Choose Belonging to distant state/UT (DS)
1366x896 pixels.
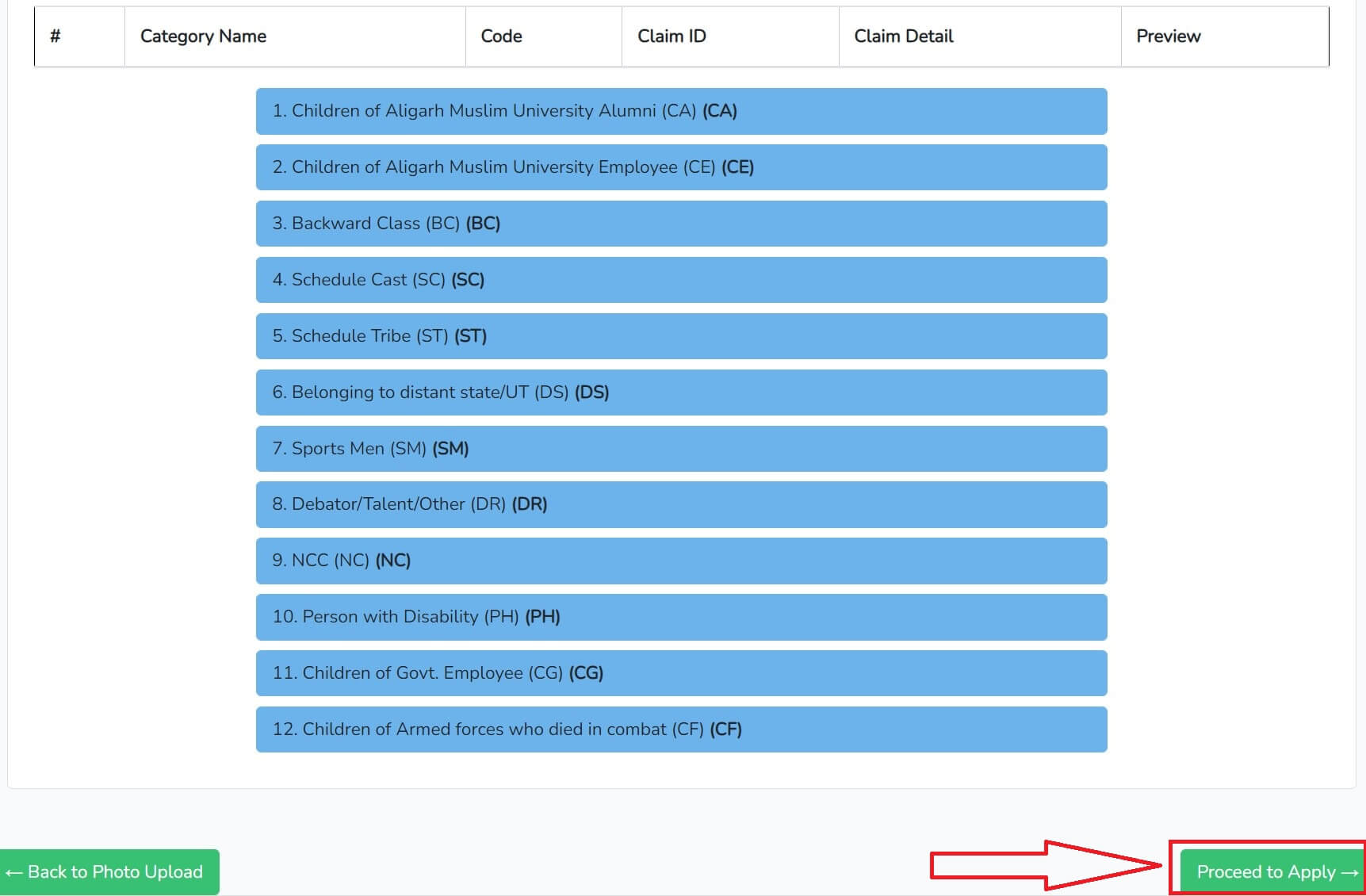pos(681,392)
